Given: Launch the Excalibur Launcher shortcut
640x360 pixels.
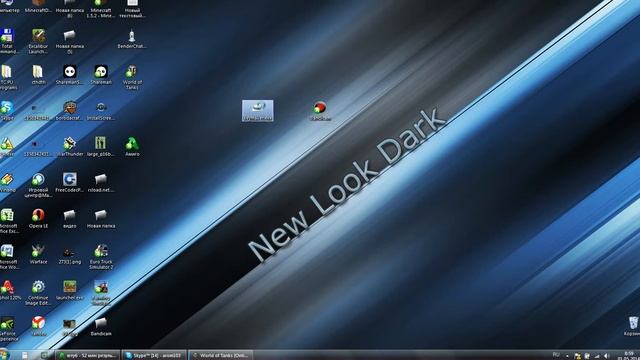Looking at the screenshot, I should point(38,41).
